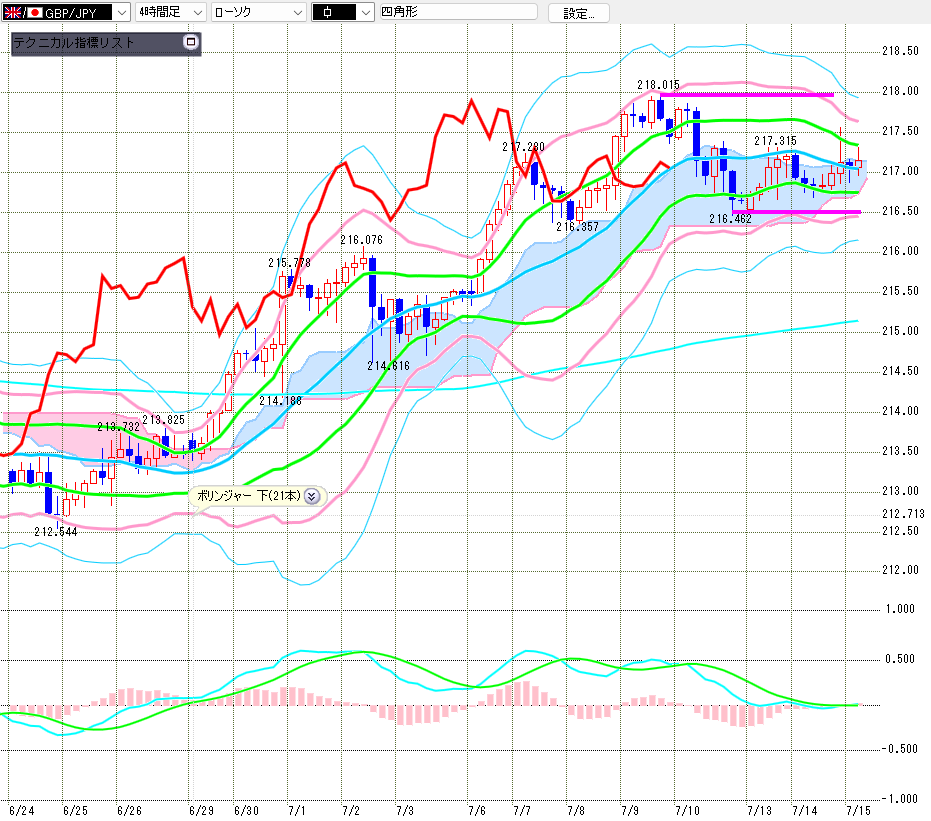The image size is (931, 821).
Task: Click the 213.732 price label
Action: 118,427
